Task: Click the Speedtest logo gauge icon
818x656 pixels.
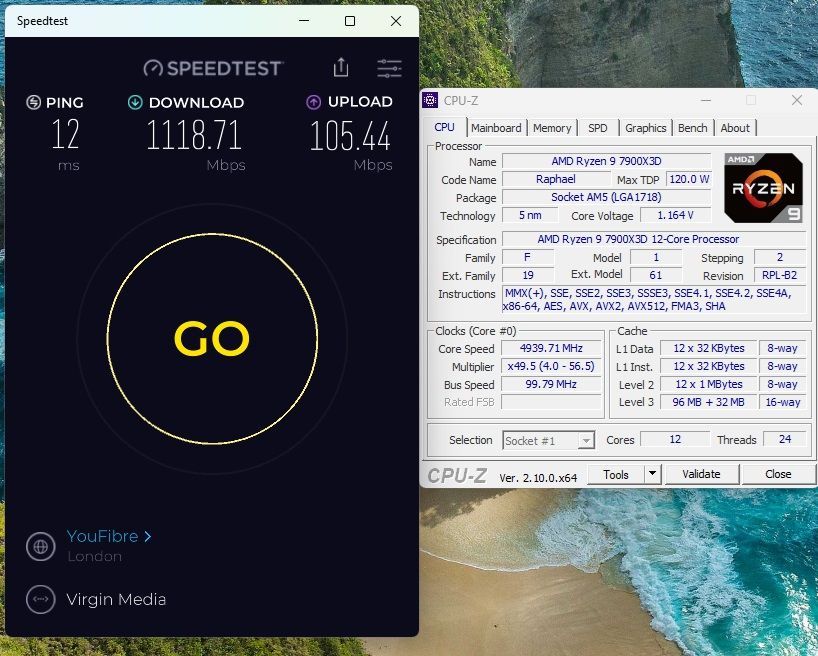Action: [153, 68]
